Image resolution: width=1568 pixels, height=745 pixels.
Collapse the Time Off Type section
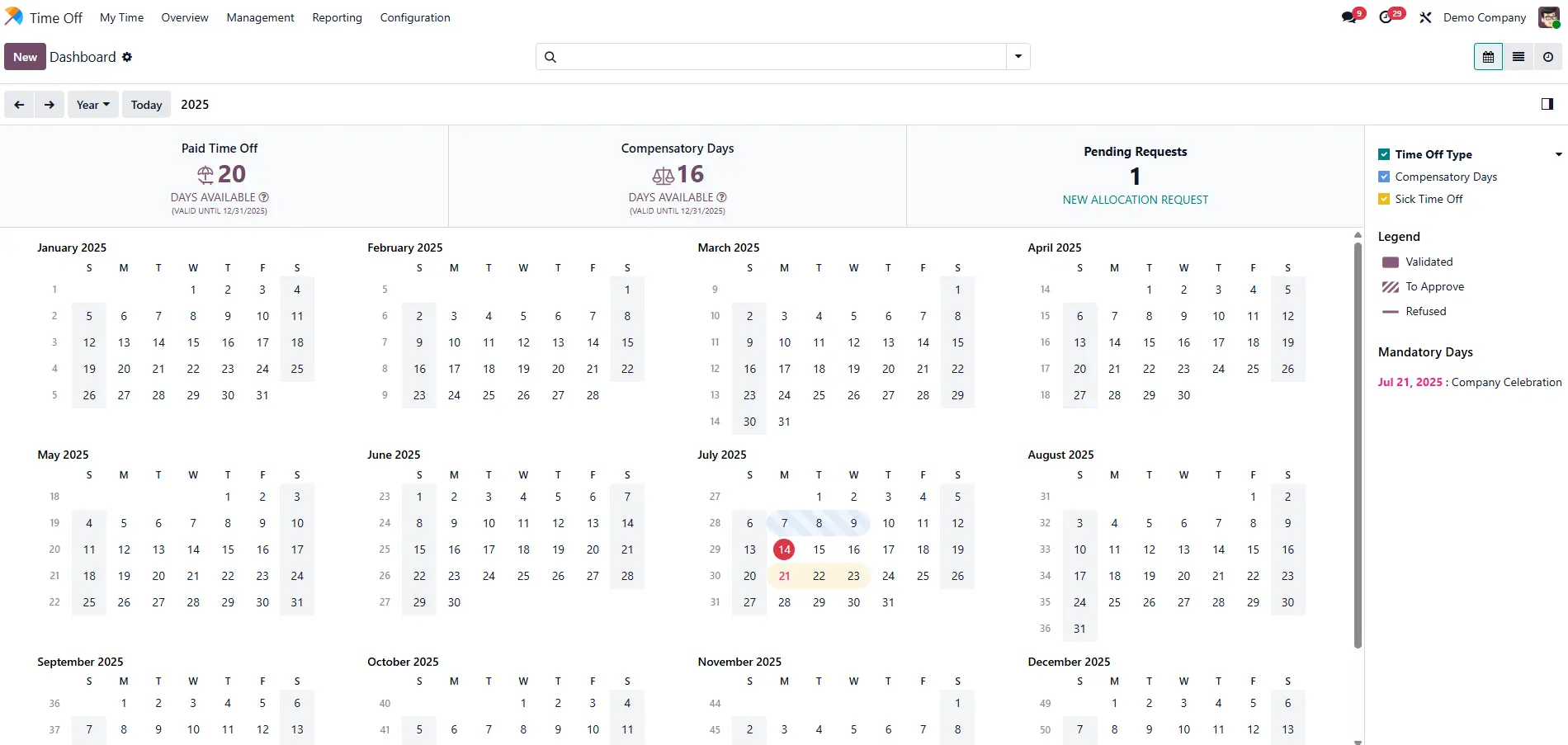tap(1558, 154)
